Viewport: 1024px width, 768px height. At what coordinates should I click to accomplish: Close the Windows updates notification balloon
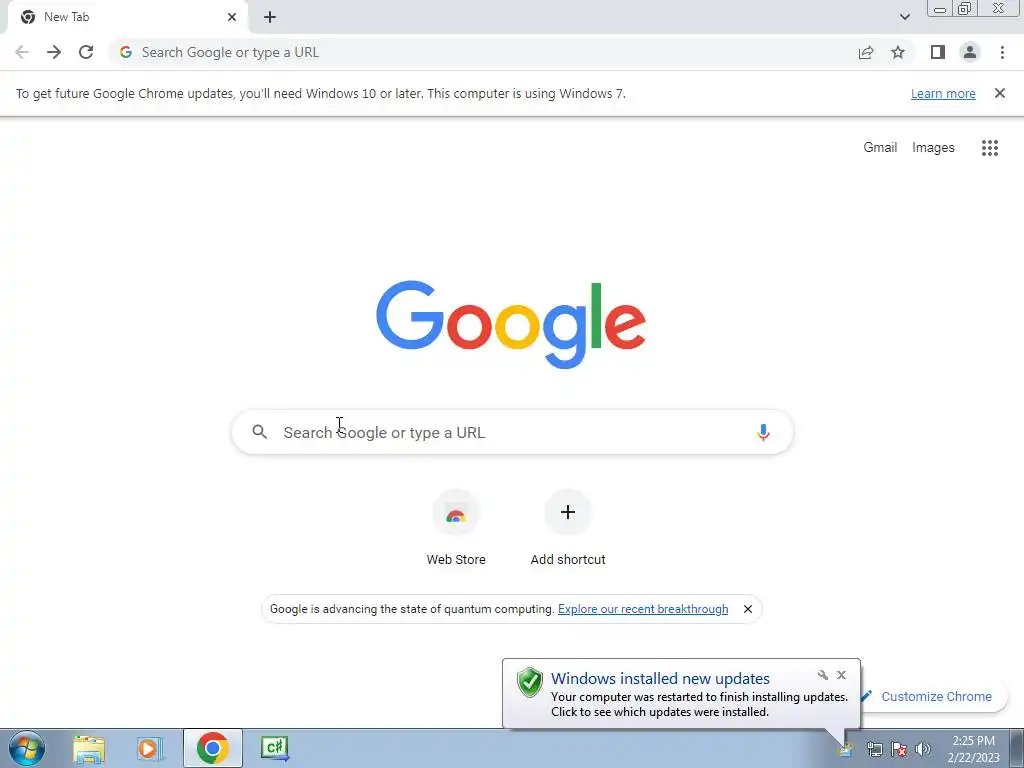841,675
